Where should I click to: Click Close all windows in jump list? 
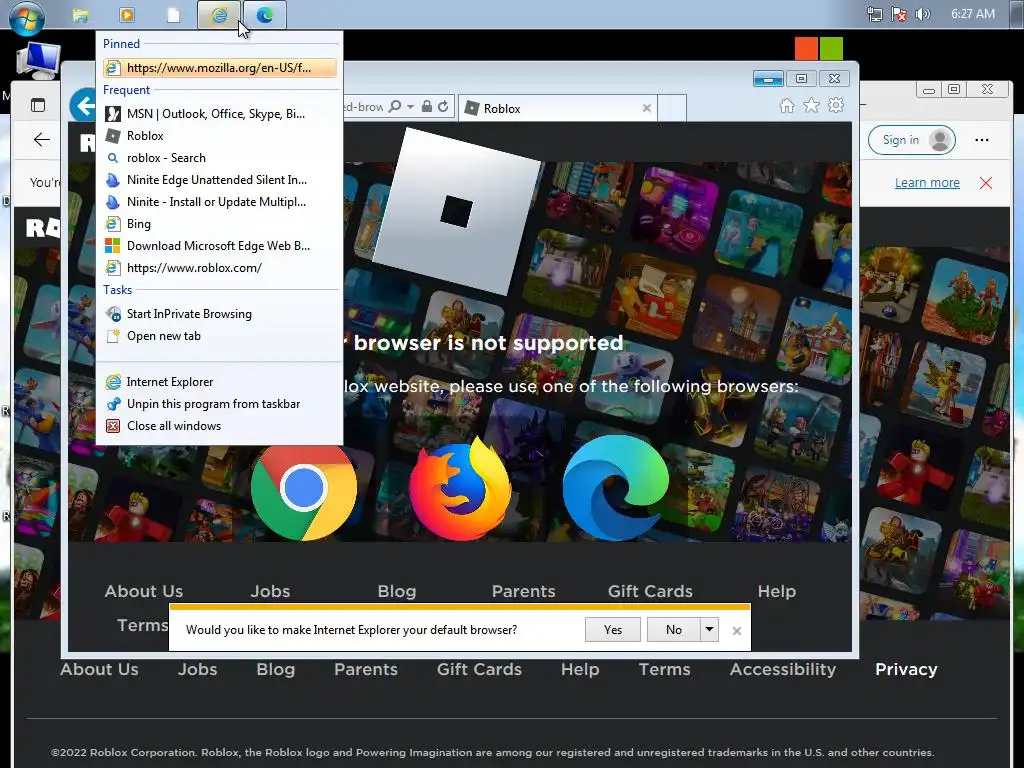click(219, 426)
